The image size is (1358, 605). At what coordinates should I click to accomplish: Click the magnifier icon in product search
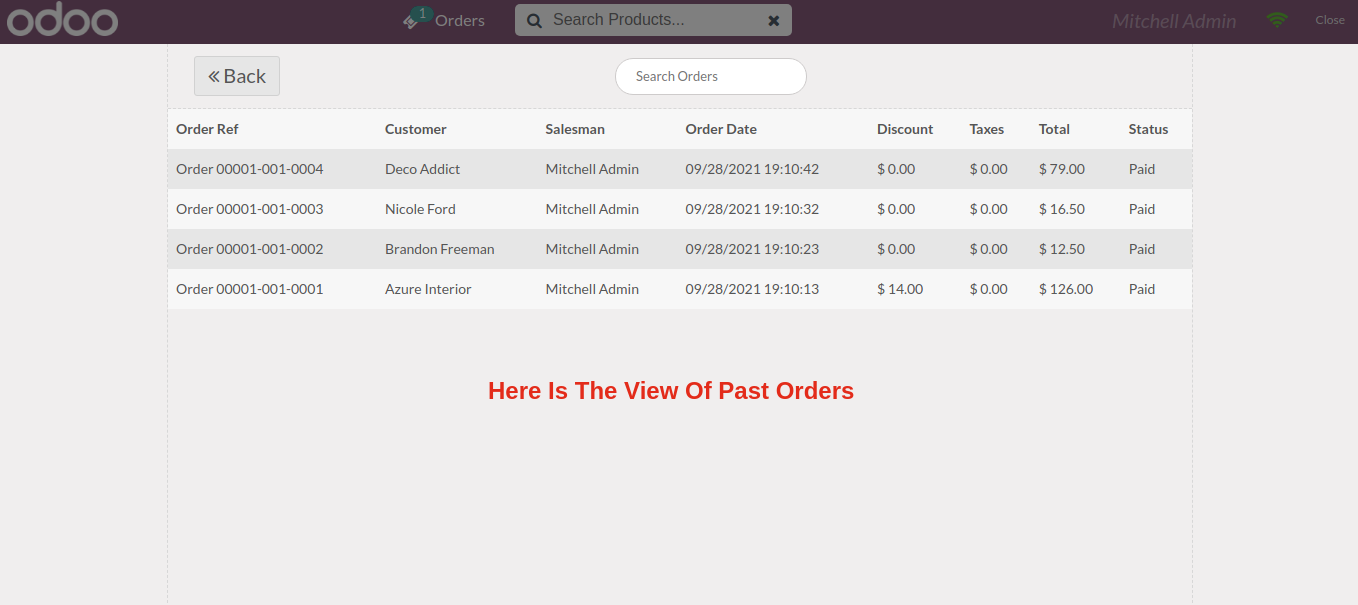point(534,20)
